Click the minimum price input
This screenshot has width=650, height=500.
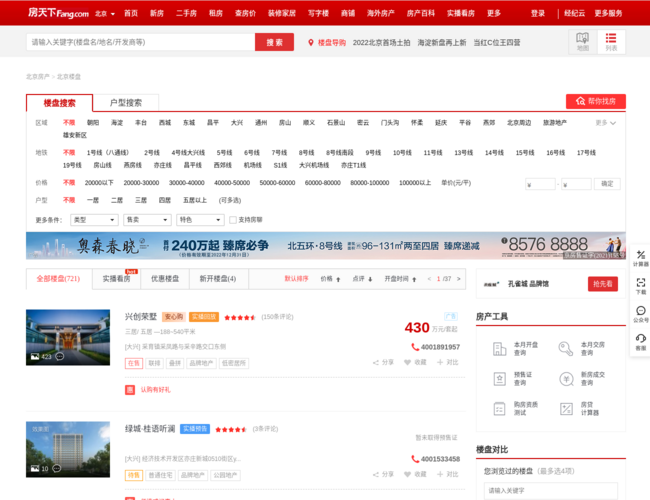[x=540, y=184]
